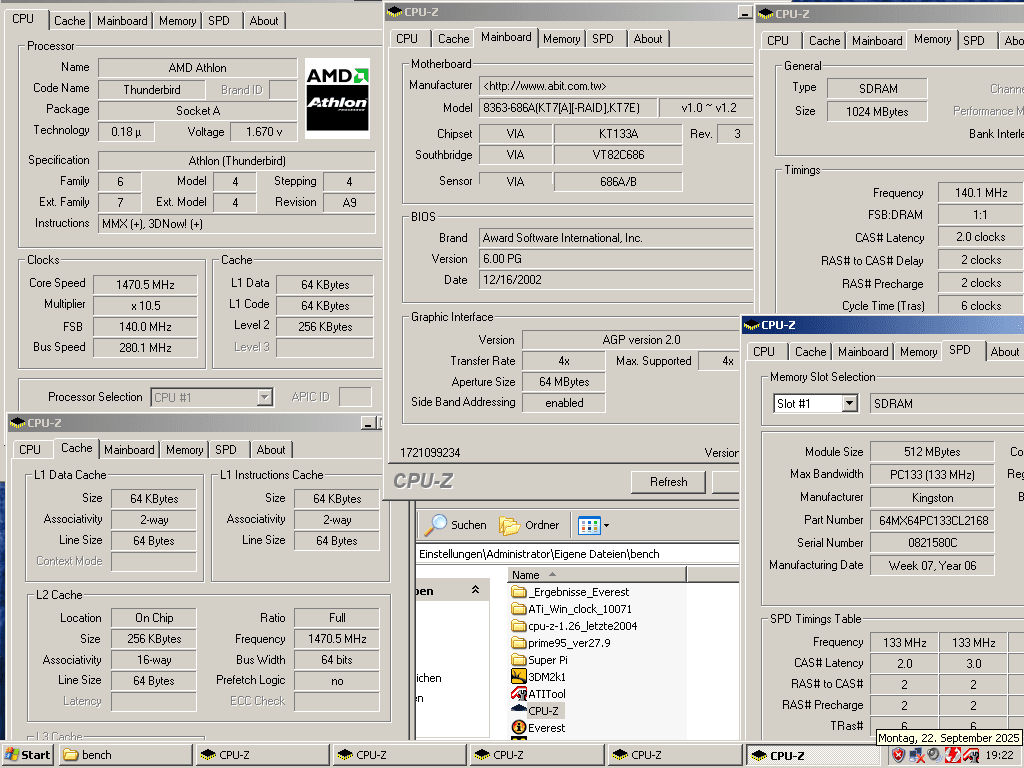The width and height of the screenshot is (1024, 768).
Task: Click the 19:22 taskbar clock
Action: (x=1000, y=756)
